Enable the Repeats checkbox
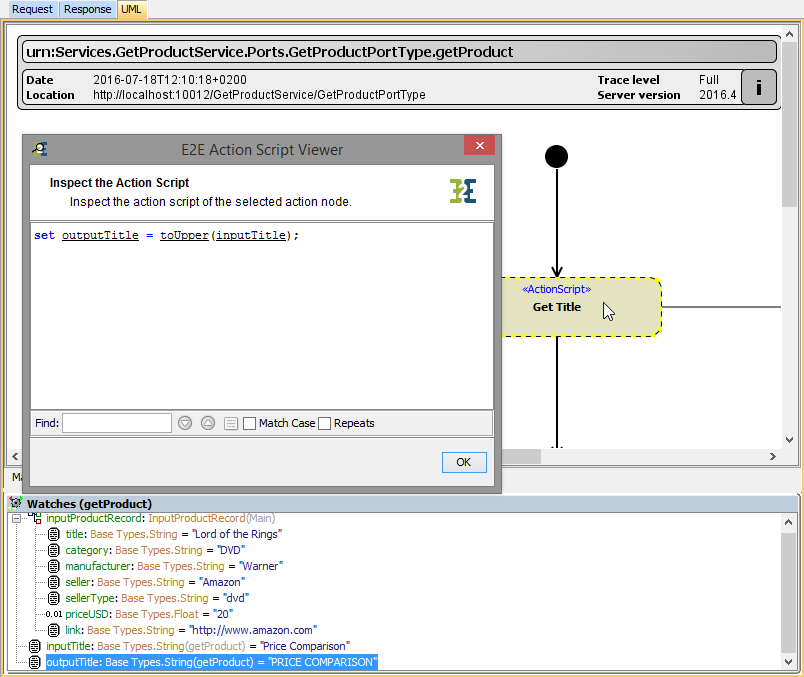Screen dimensions: 804x677 (324, 422)
